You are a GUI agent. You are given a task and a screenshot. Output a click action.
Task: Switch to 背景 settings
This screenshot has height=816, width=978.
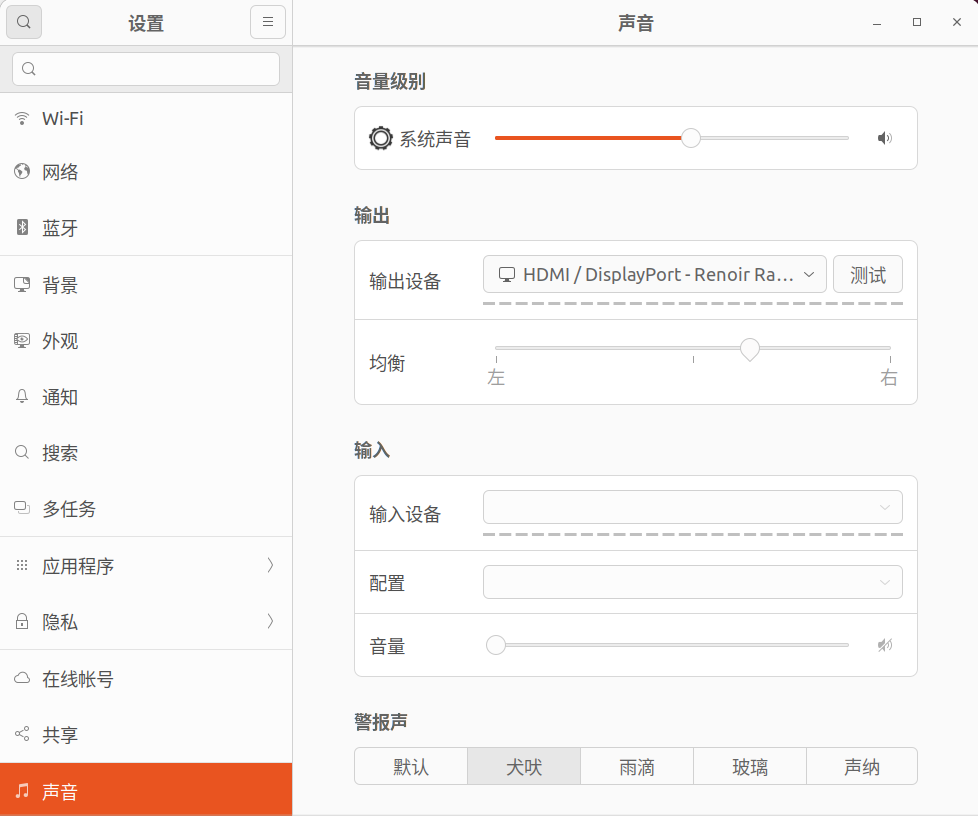(146, 285)
